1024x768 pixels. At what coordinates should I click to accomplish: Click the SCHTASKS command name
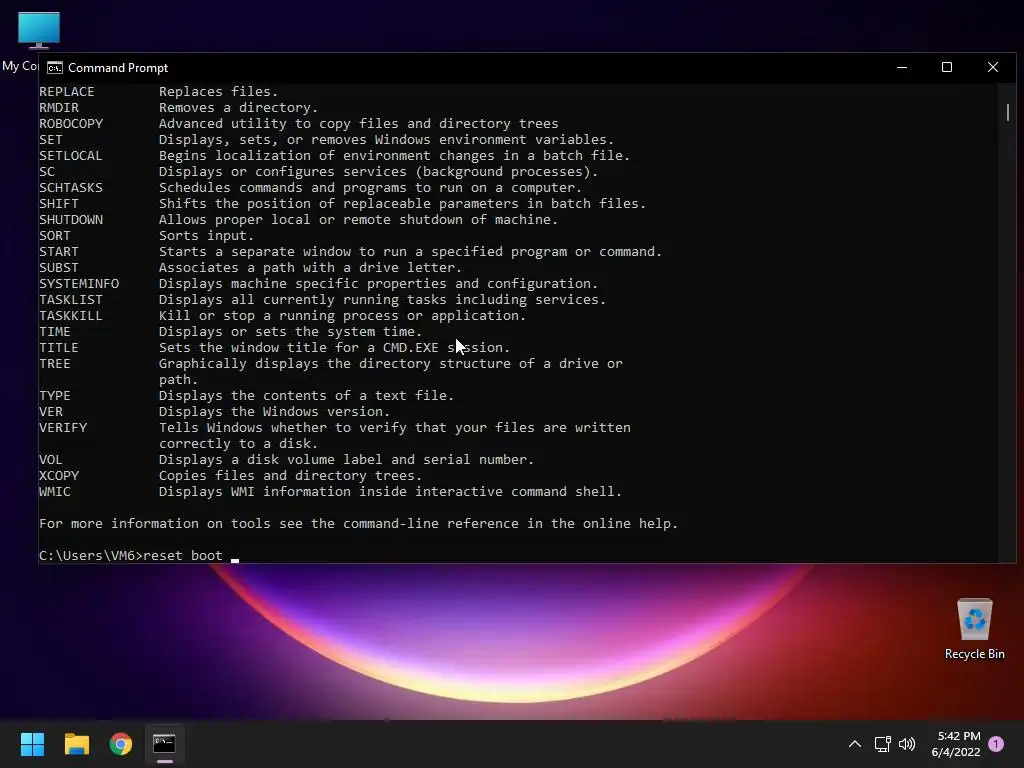[71, 187]
